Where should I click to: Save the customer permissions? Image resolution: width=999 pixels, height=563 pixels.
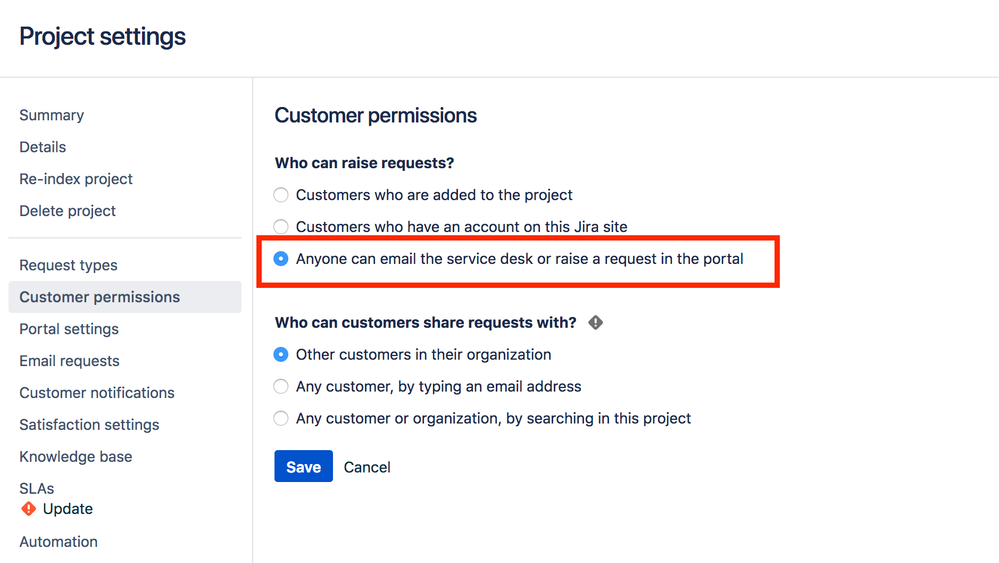303,466
